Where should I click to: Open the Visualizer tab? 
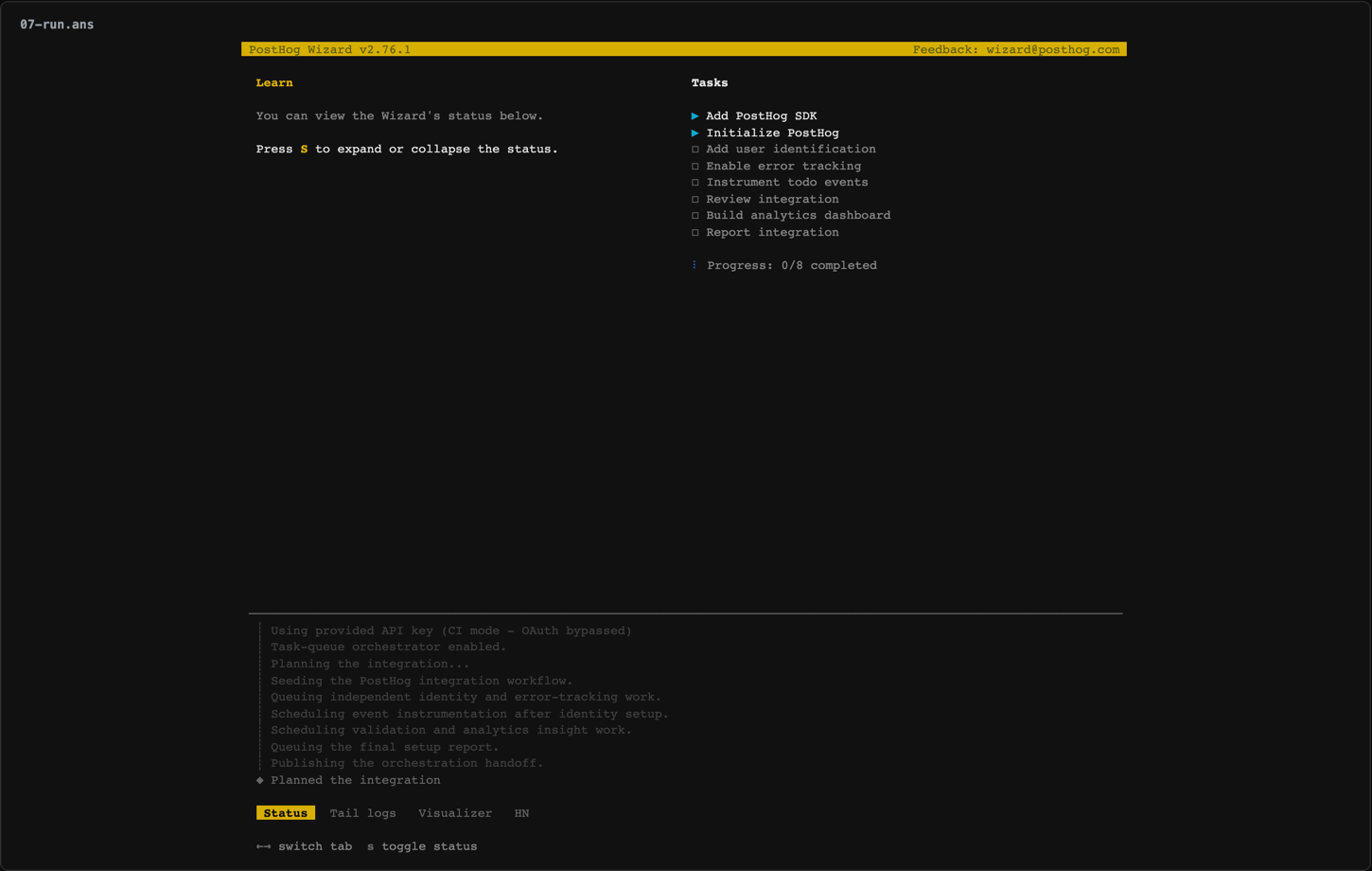point(455,813)
